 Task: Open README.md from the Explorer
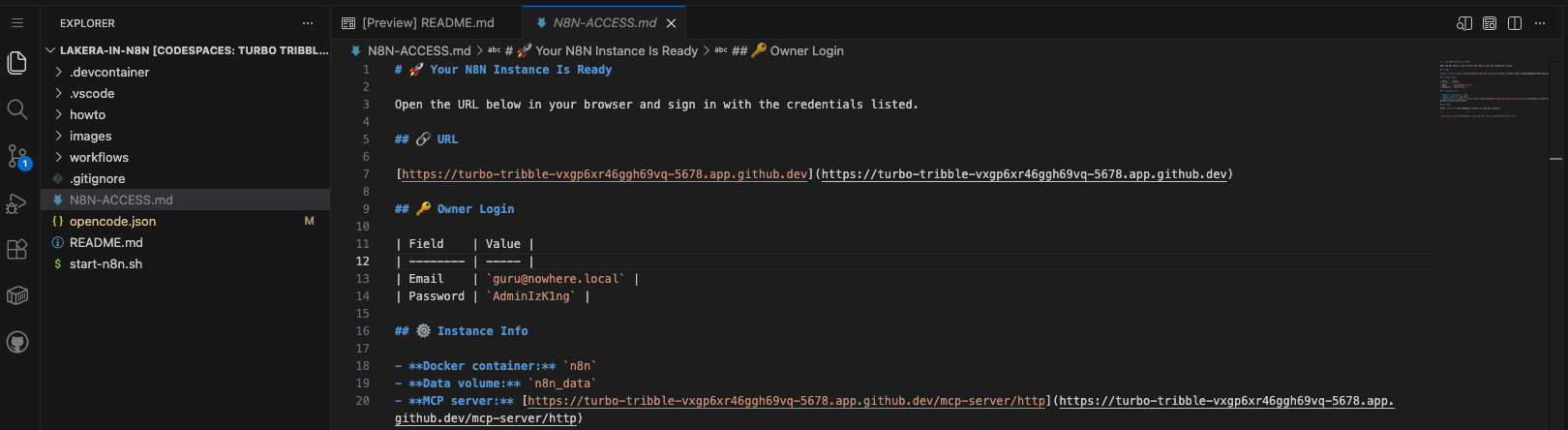pyautogui.click(x=186, y=242)
